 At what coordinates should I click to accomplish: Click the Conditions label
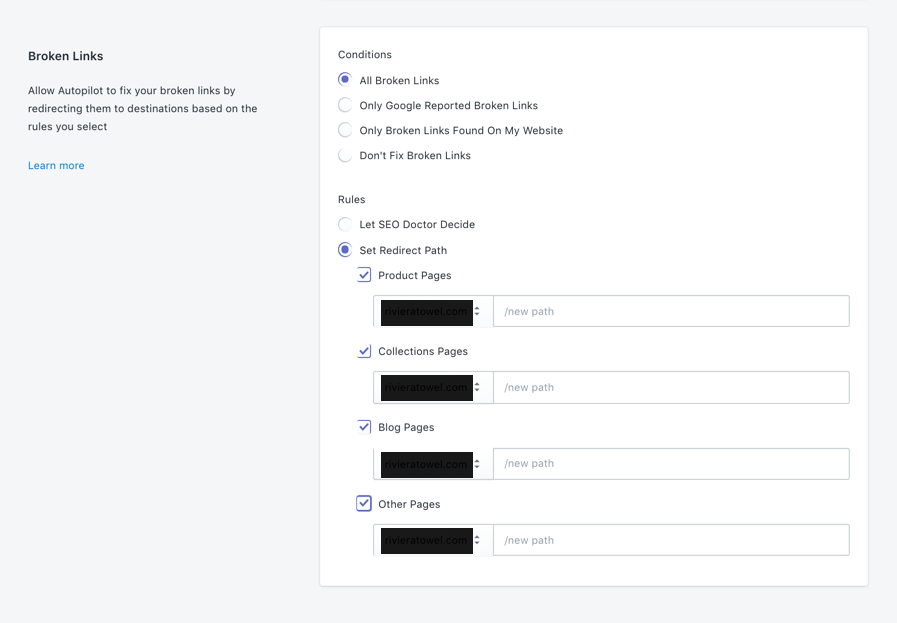point(365,54)
